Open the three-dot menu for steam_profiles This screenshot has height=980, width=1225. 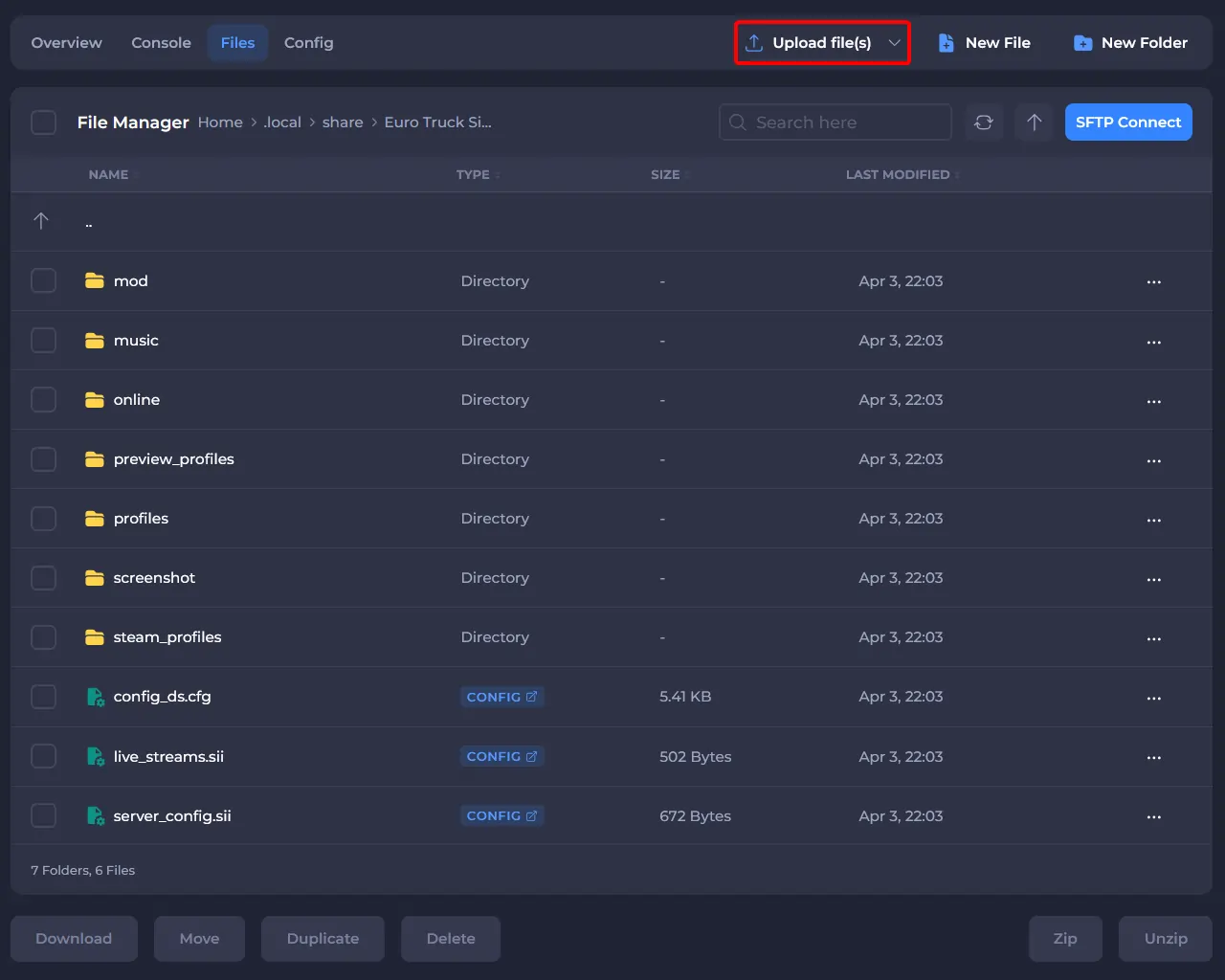[1154, 638]
